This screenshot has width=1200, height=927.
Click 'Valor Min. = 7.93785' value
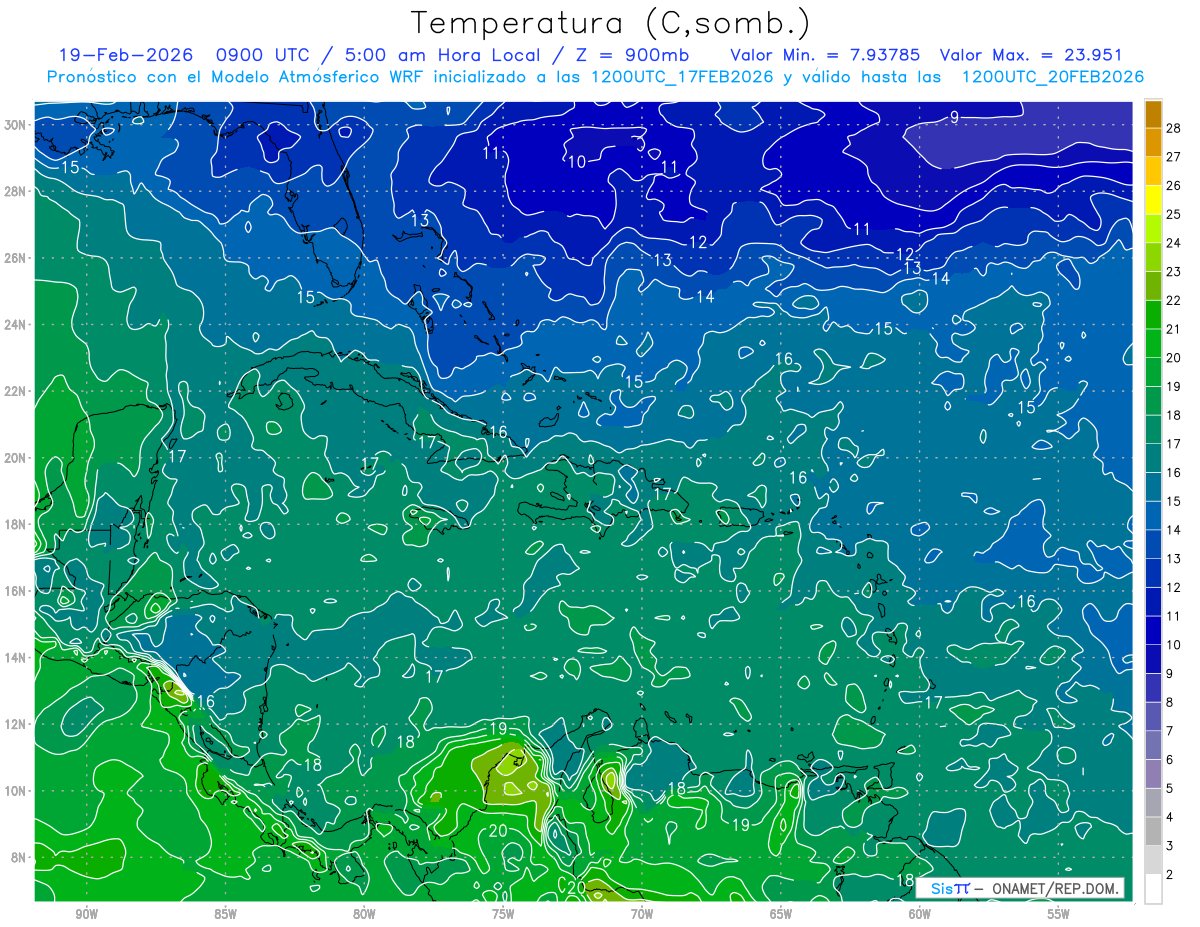pyautogui.click(x=825, y=55)
